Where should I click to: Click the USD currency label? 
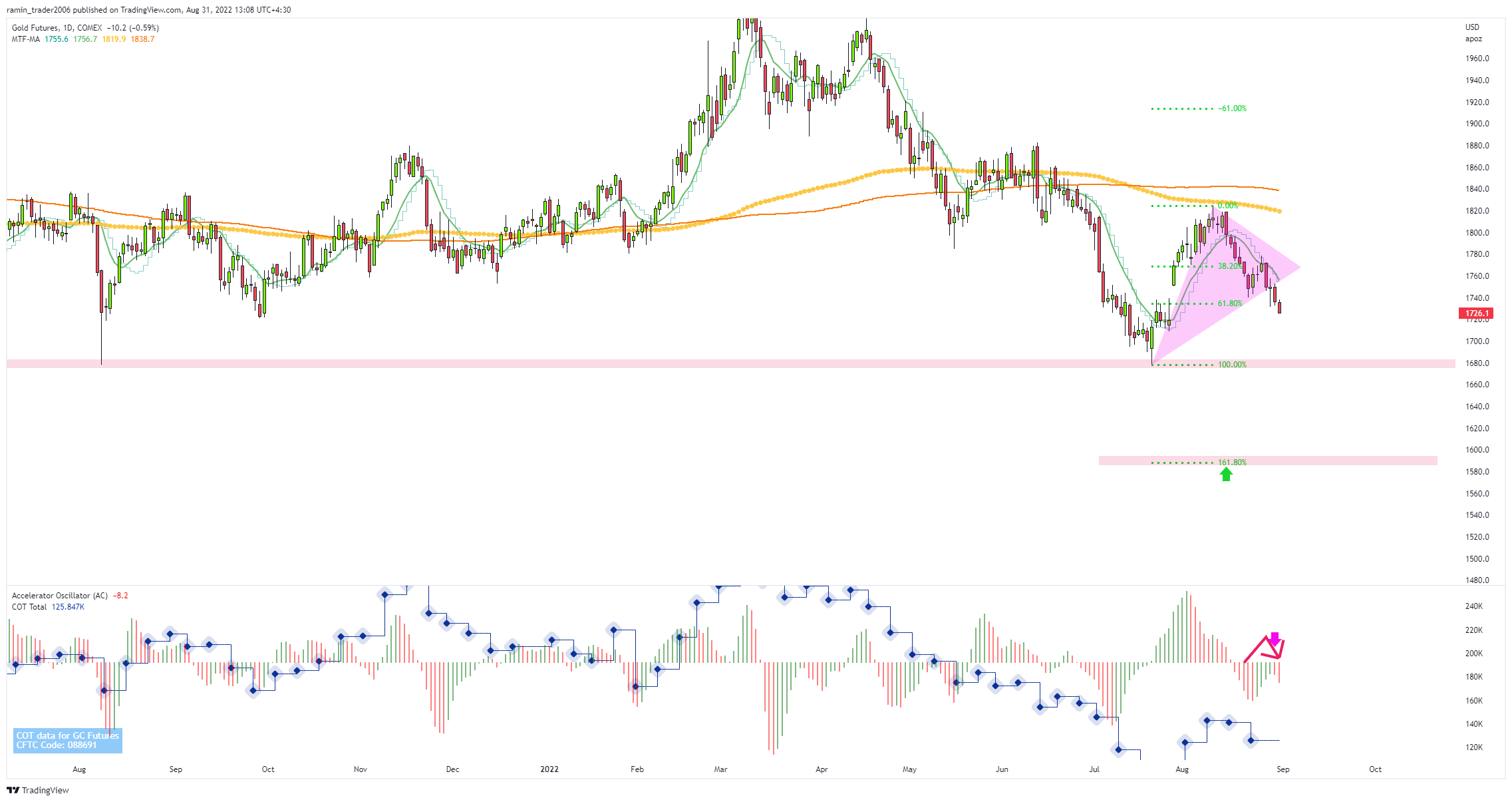(x=1472, y=27)
